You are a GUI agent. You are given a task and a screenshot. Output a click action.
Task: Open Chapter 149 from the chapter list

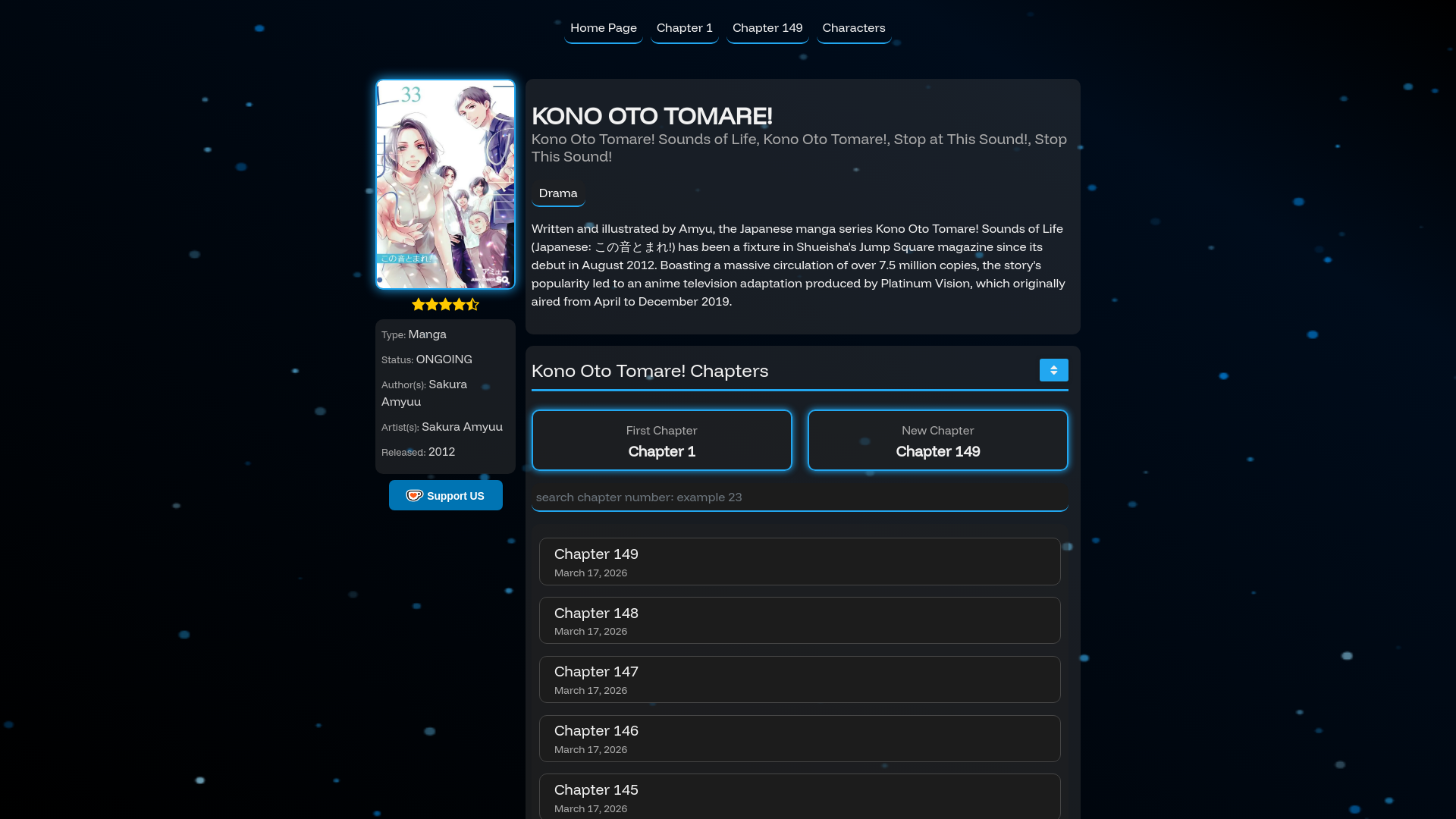pyautogui.click(x=800, y=562)
